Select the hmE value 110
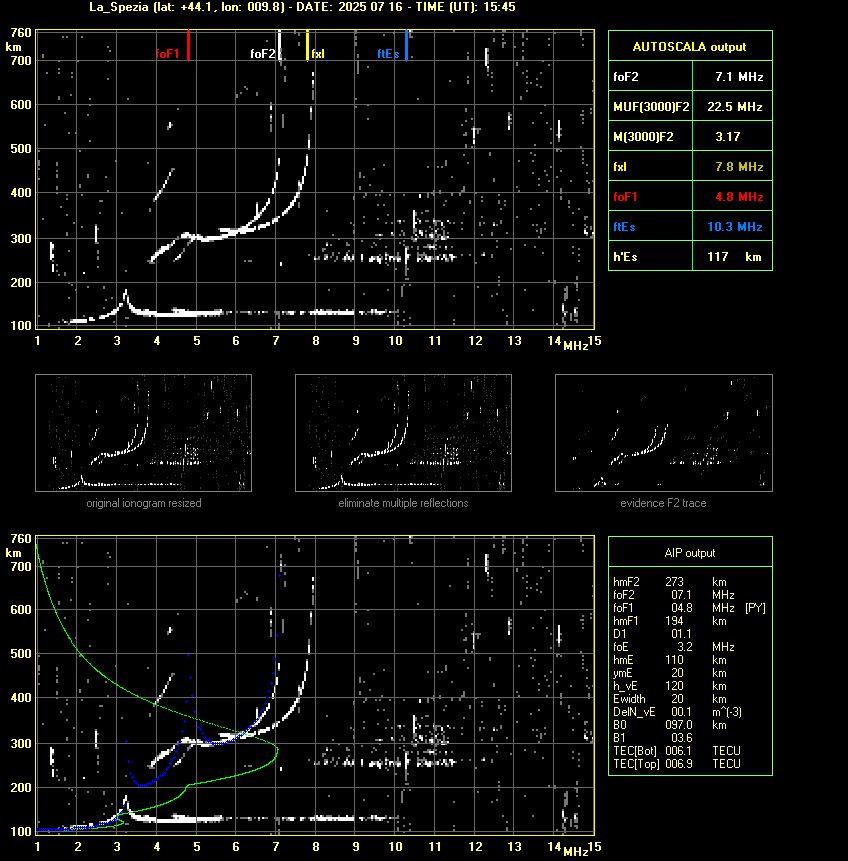Screen dimensions: 848x861 674,660
